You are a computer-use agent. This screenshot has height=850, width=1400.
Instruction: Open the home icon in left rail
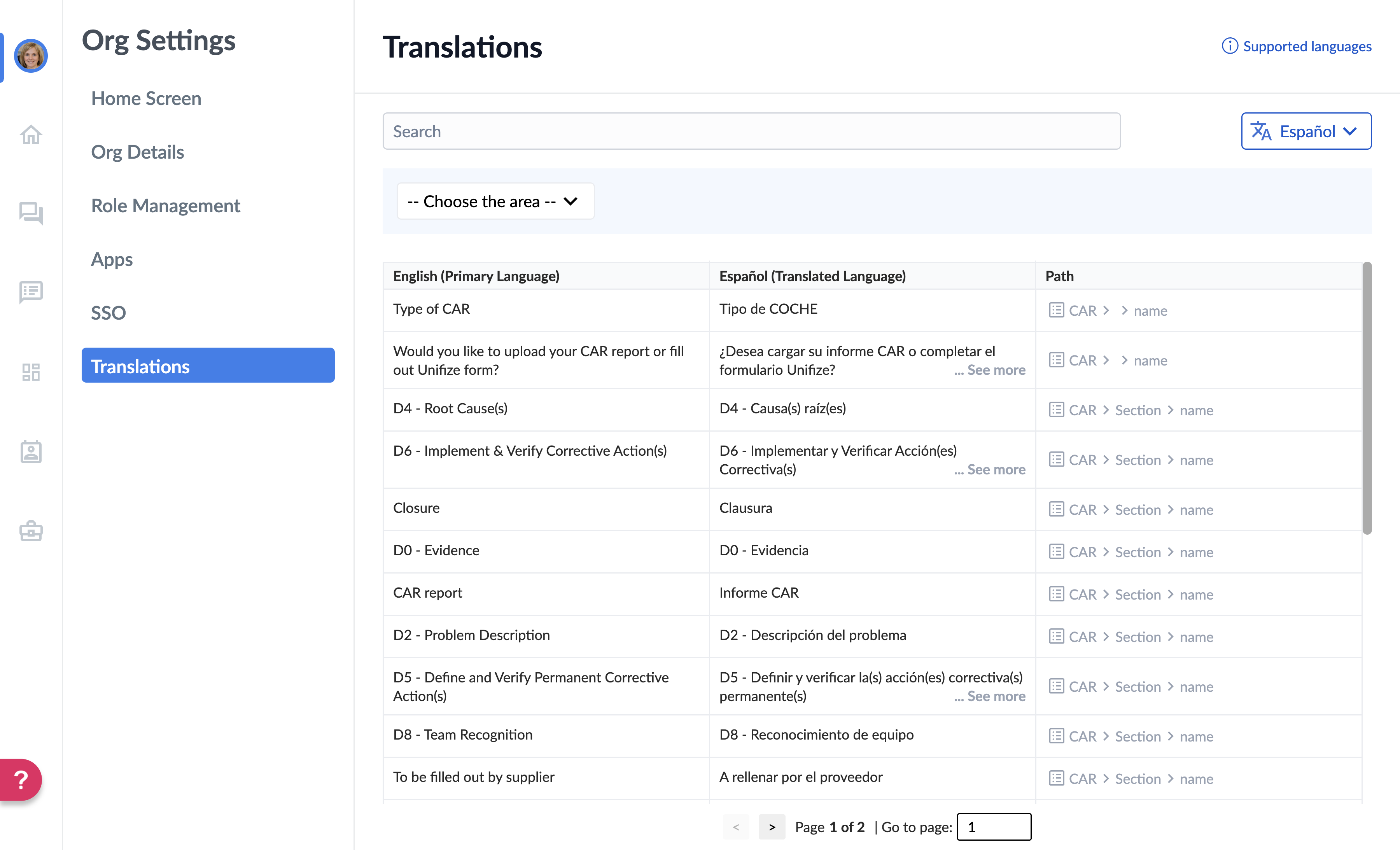(31, 135)
